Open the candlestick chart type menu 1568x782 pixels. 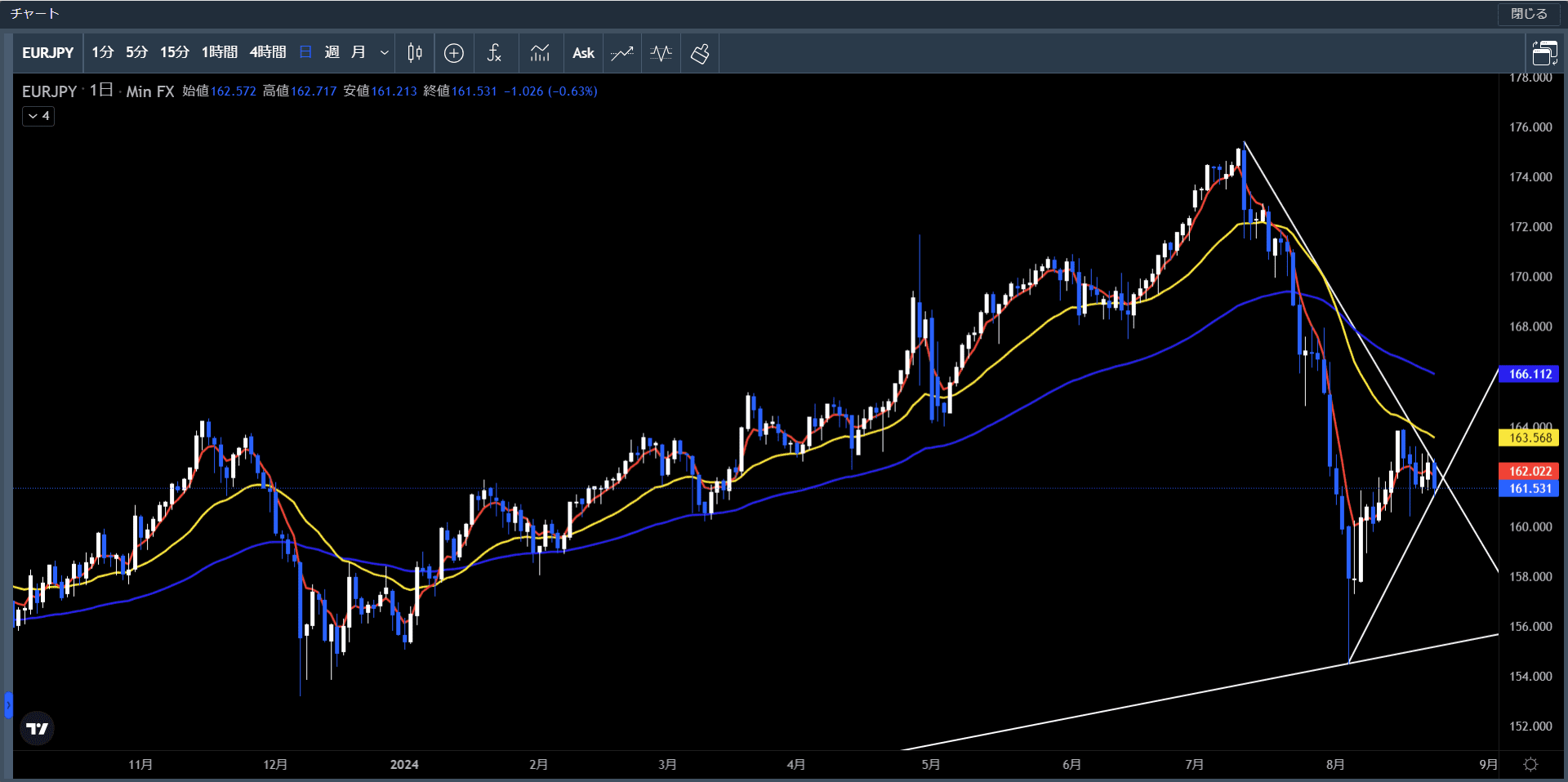[415, 53]
